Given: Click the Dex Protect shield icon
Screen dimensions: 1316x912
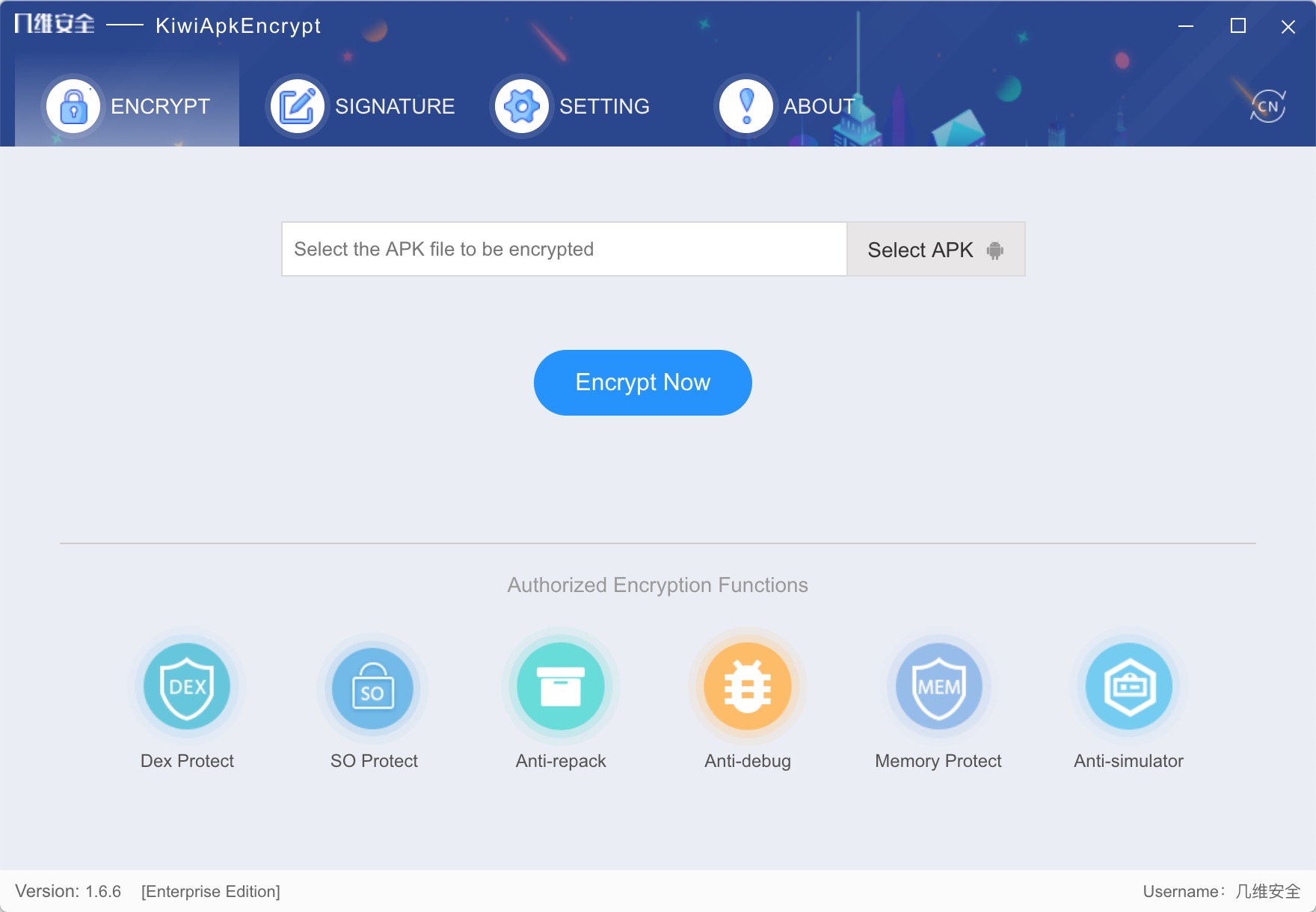Looking at the screenshot, I should 187,686.
